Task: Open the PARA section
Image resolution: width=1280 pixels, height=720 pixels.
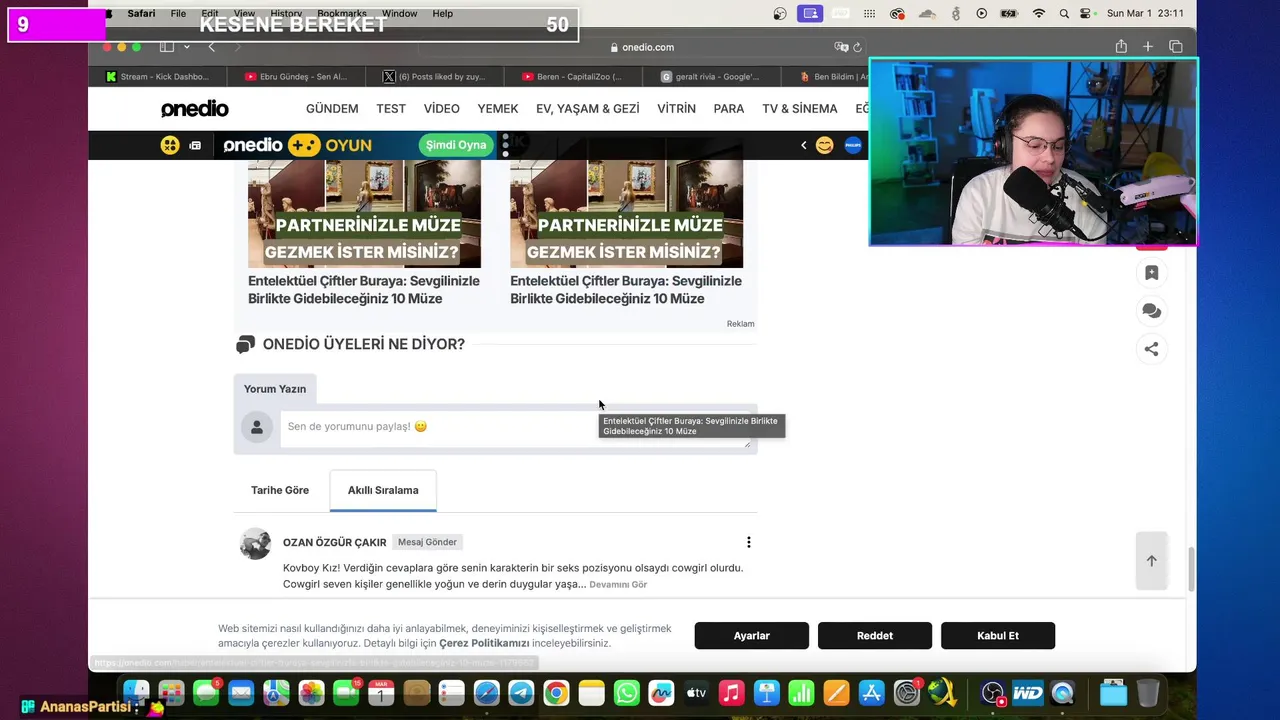Action: coord(729,109)
